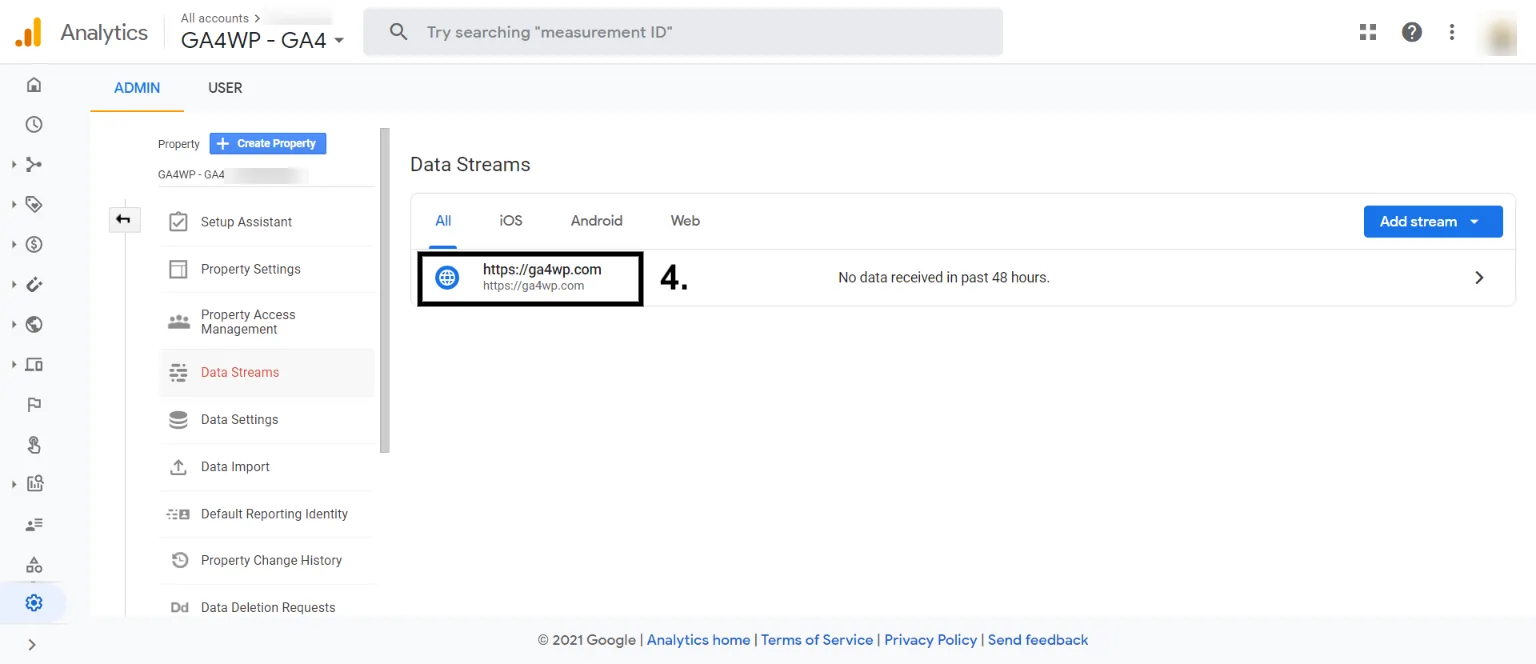Click the back arrow button beside property column

coord(124,220)
